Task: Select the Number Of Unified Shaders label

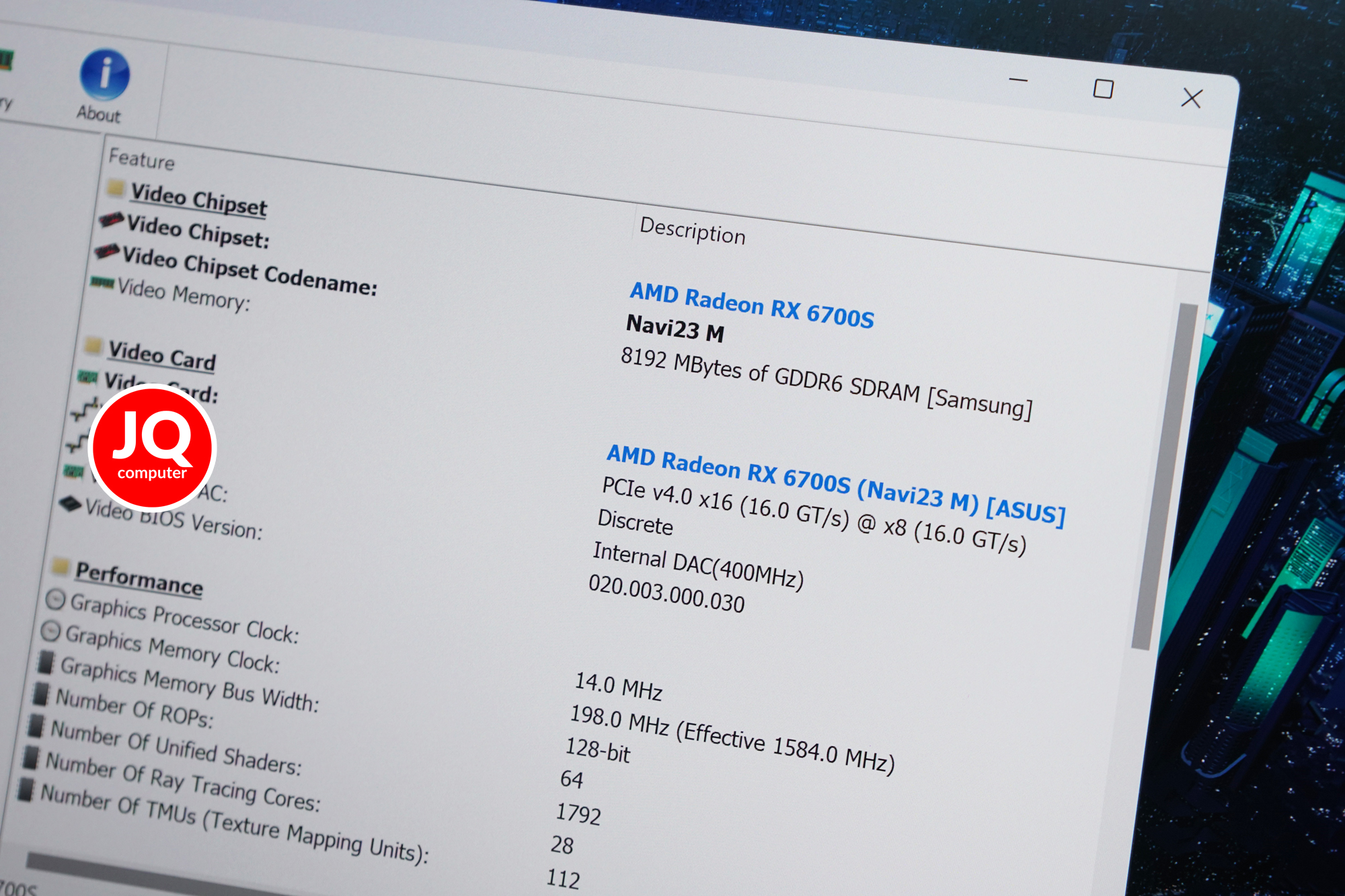Action: pos(176,747)
